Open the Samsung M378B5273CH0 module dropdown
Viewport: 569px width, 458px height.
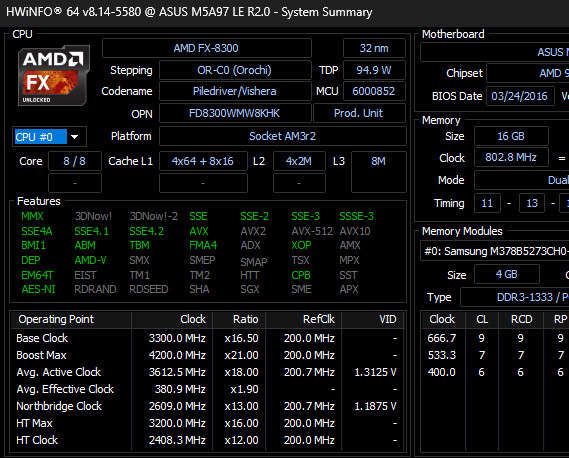[495, 251]
